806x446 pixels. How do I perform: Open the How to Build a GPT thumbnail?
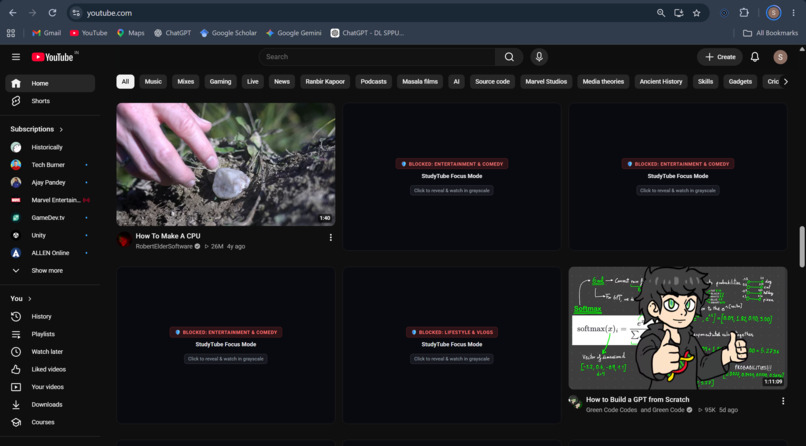click(678, 328)
